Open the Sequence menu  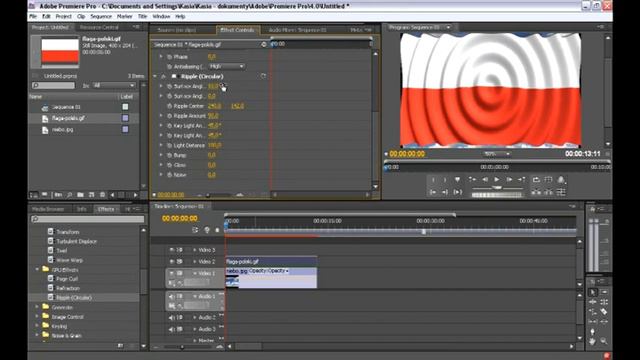101,16
